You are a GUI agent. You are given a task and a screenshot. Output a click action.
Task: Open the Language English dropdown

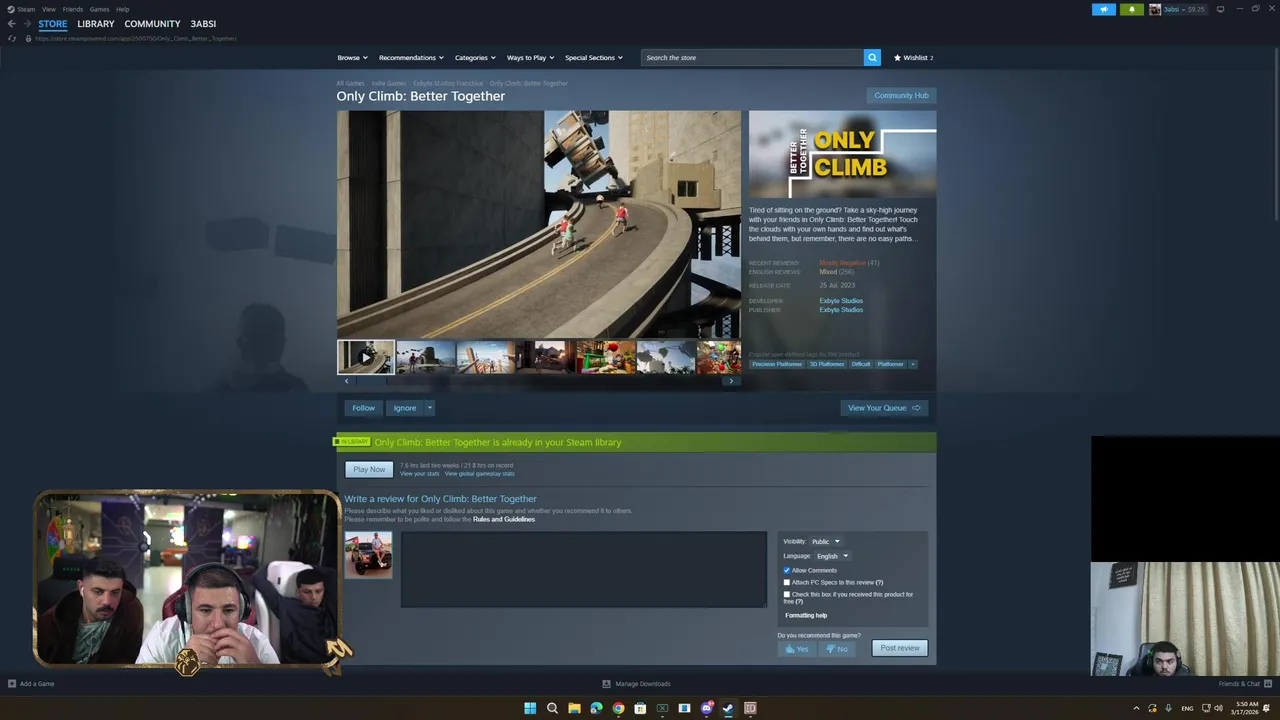click(831, 556)
